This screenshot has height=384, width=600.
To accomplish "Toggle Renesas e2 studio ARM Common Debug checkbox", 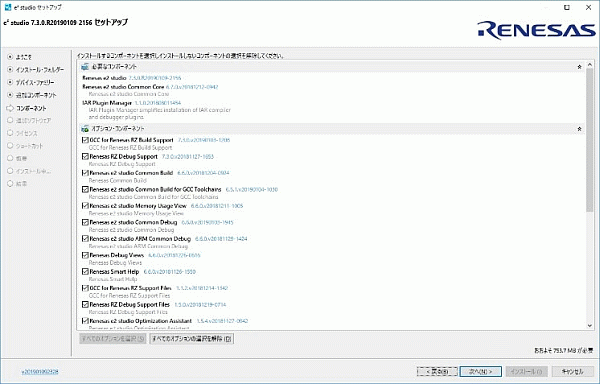I will (x=85, y=239).
